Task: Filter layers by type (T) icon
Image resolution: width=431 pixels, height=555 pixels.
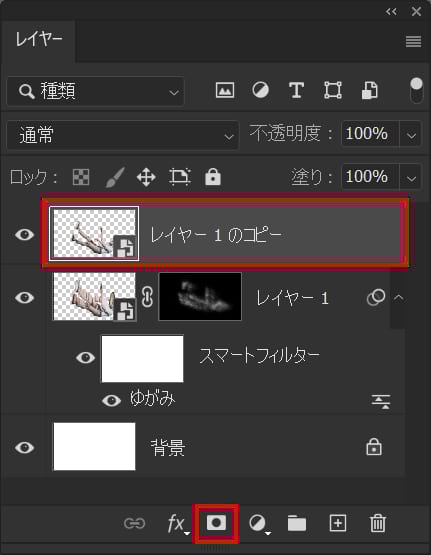Action: click(x=297, y=90)
